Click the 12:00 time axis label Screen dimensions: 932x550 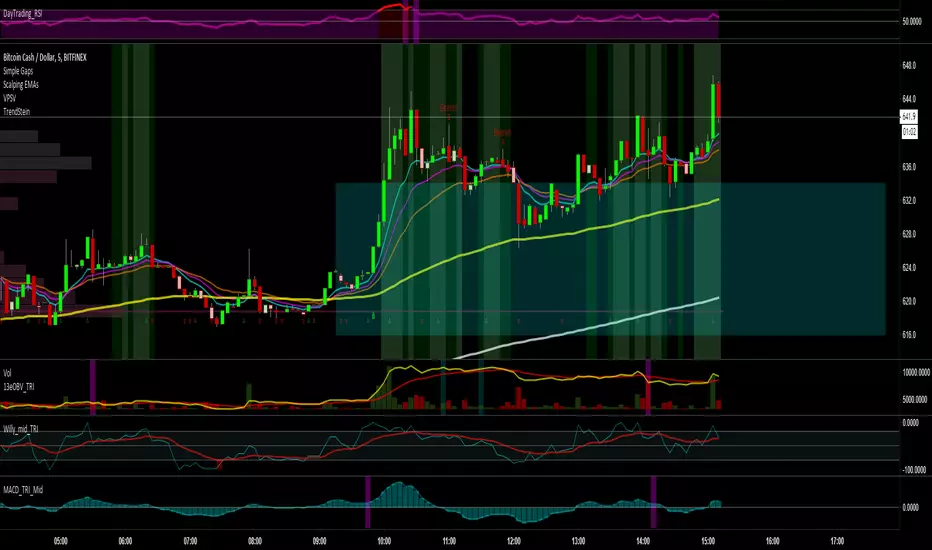[x=514, y=541]
